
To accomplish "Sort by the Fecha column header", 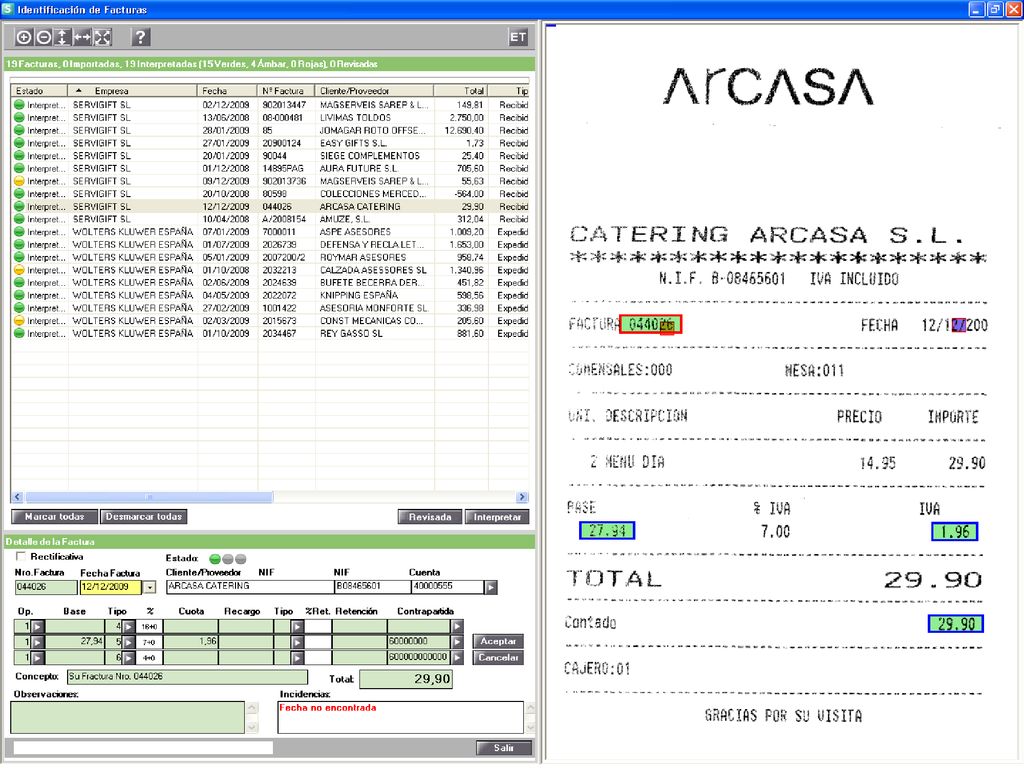I will coord(227,91).
